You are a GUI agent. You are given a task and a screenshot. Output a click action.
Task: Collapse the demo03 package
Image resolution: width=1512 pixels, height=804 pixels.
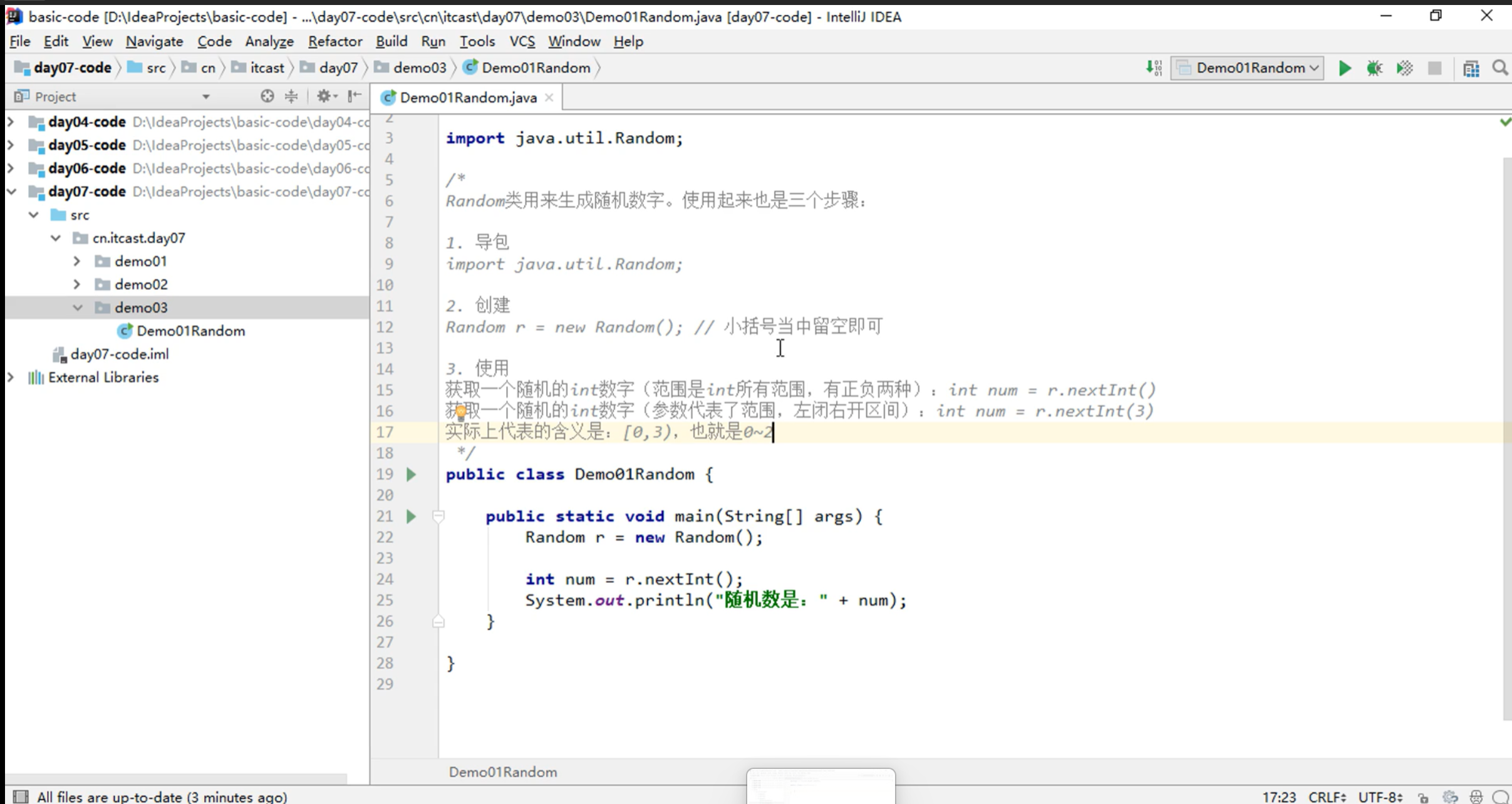(x=78, y=307)
